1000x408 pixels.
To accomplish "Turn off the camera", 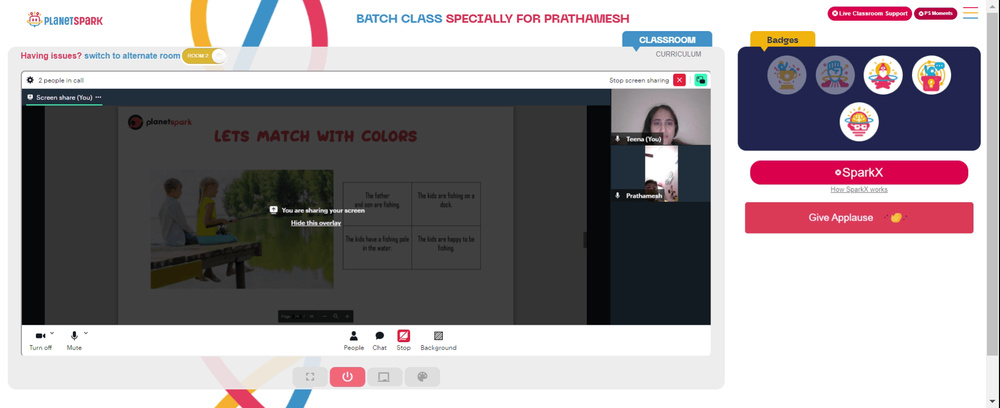I will click(40, 340).
